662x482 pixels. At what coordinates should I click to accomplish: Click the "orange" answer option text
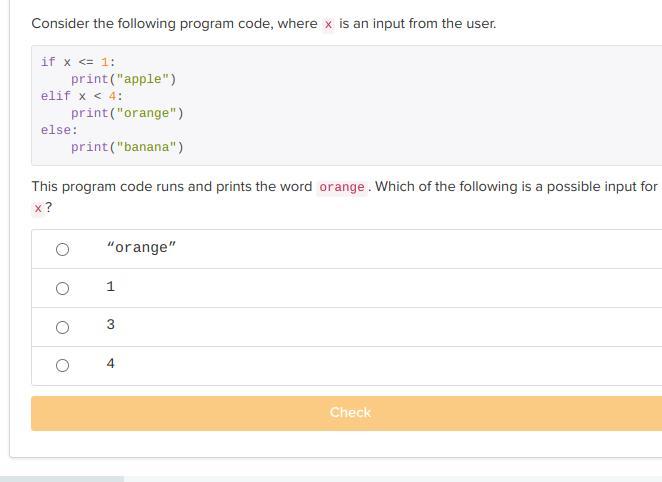tap(141, 248)
